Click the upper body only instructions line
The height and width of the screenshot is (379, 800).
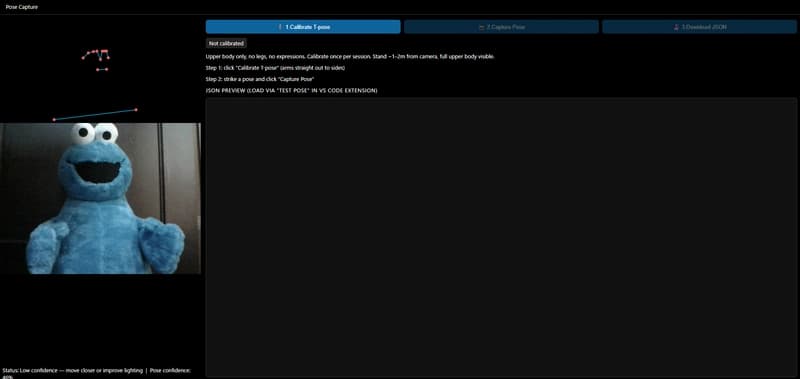click(350, 57)
